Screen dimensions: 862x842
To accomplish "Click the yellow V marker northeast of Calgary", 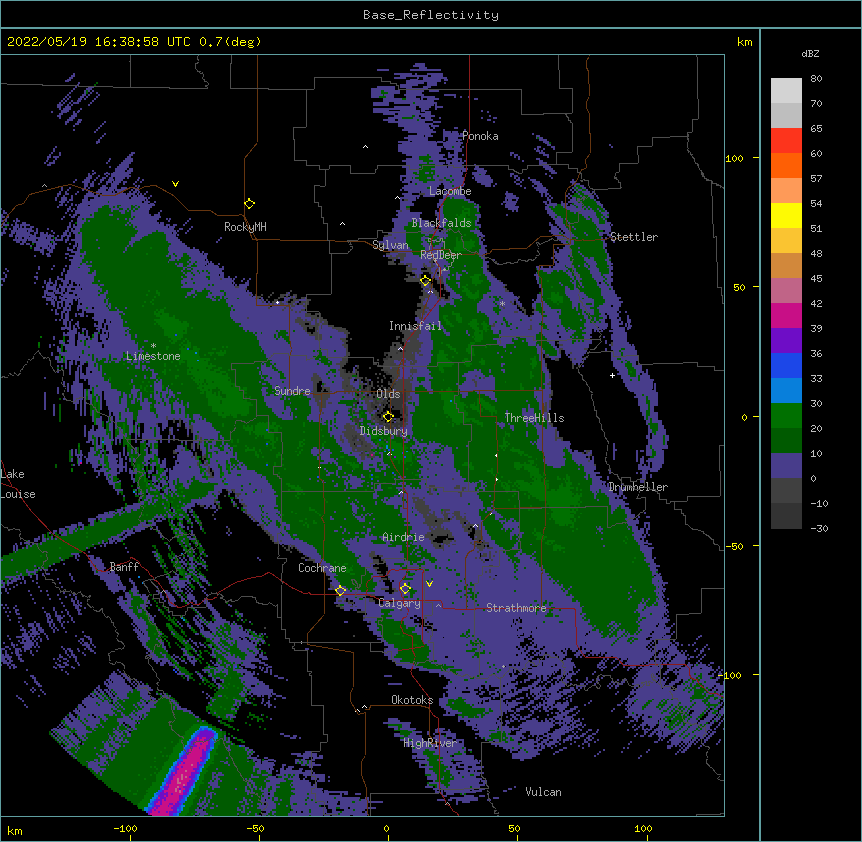I will pos(429,584).
